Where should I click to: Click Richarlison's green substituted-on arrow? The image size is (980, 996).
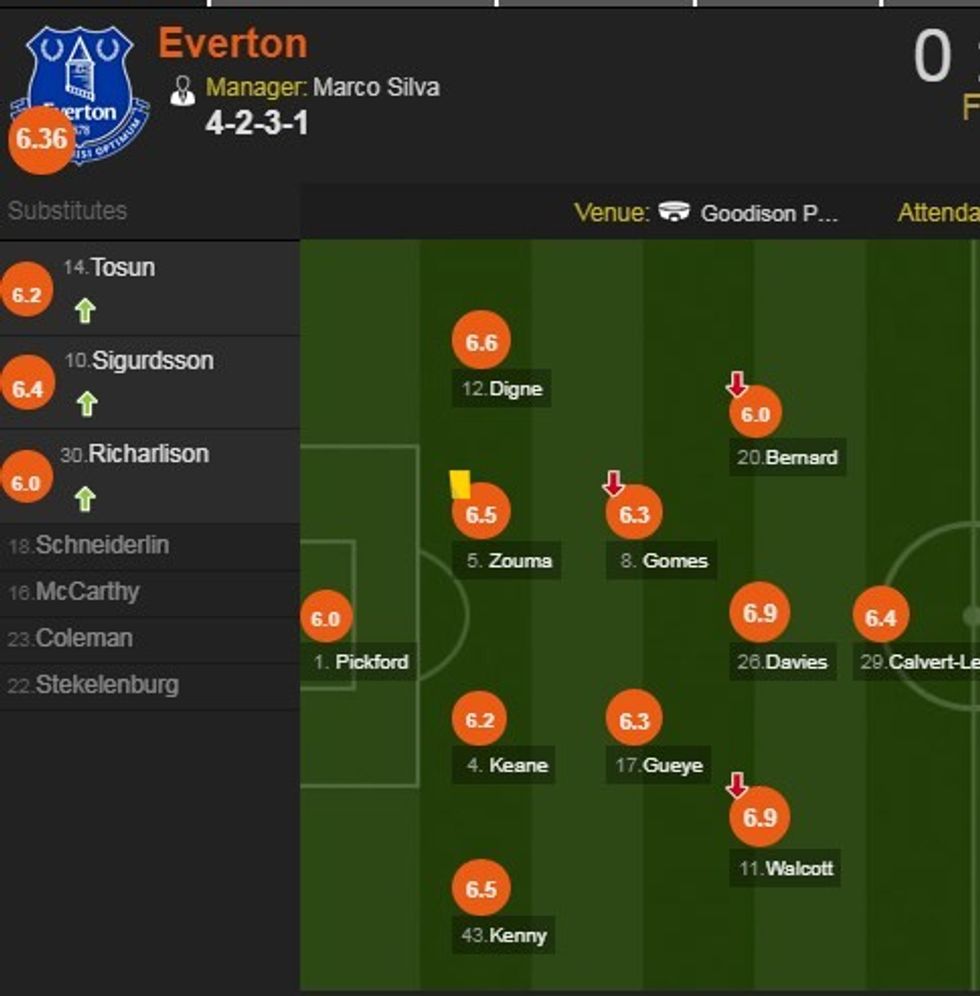[x=85, y=498]
